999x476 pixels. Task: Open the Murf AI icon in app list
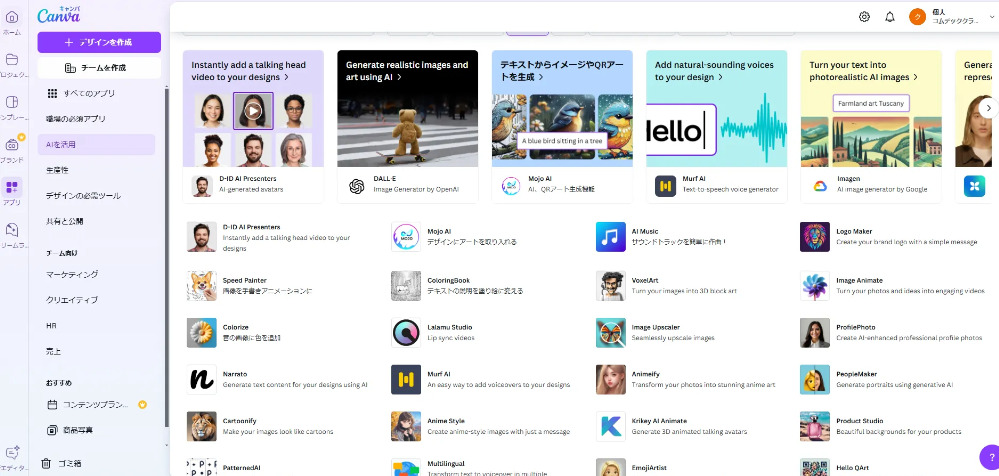(406, 380)
